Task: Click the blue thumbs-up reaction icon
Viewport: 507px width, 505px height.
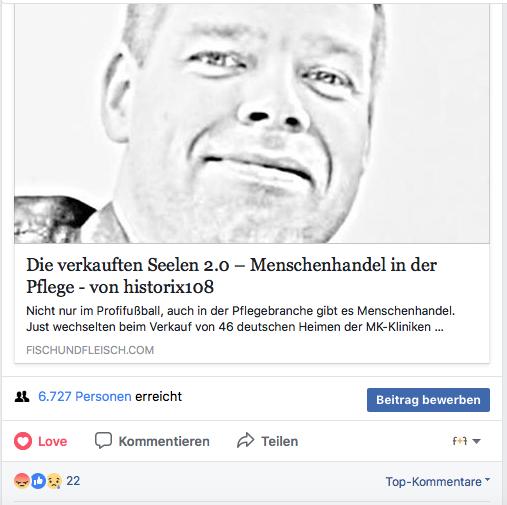Action: [38, 481]
